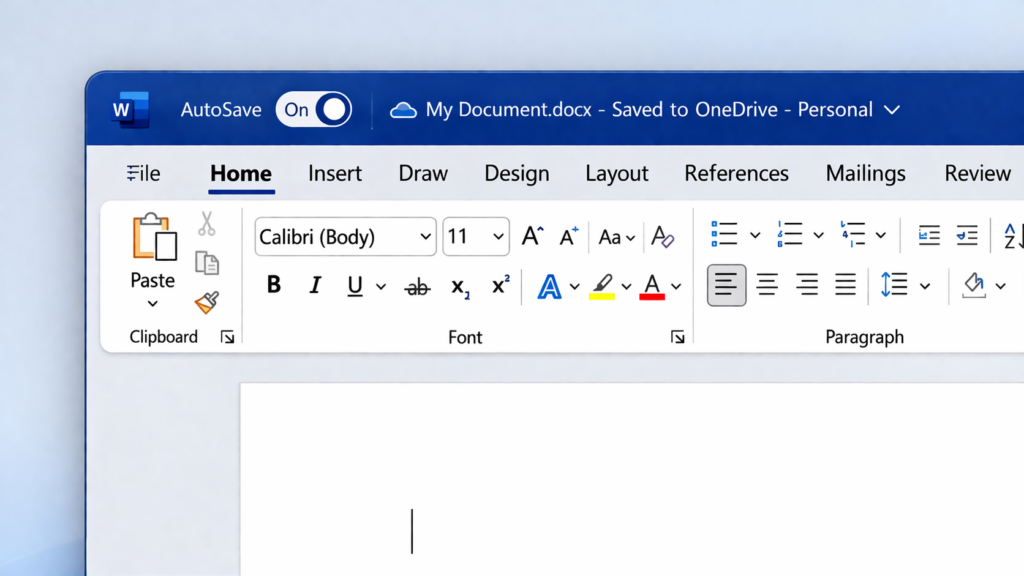Click the Word app logo icon
The width and height of the screenshot is (1024, 576).
(x=131, y=109)
